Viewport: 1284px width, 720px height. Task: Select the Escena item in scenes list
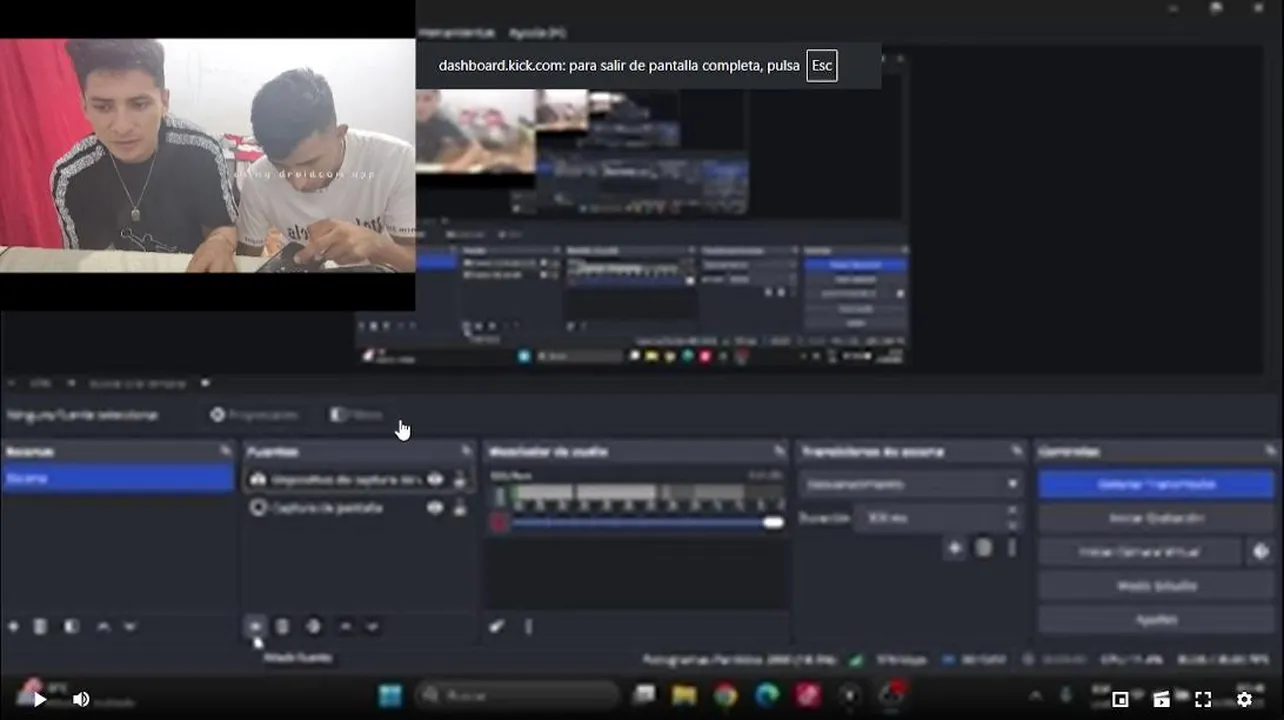coord(118,479)
